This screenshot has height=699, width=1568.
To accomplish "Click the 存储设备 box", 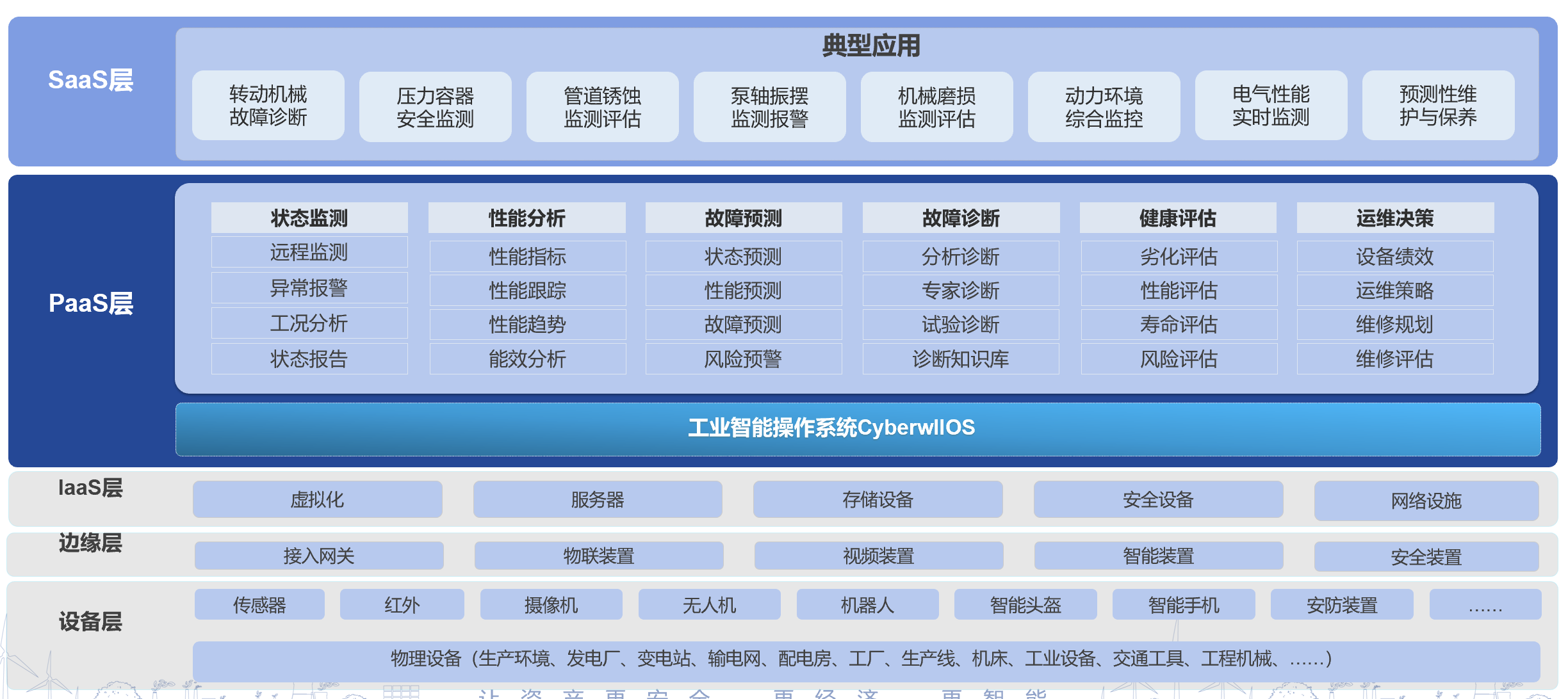I will [878, 499].
